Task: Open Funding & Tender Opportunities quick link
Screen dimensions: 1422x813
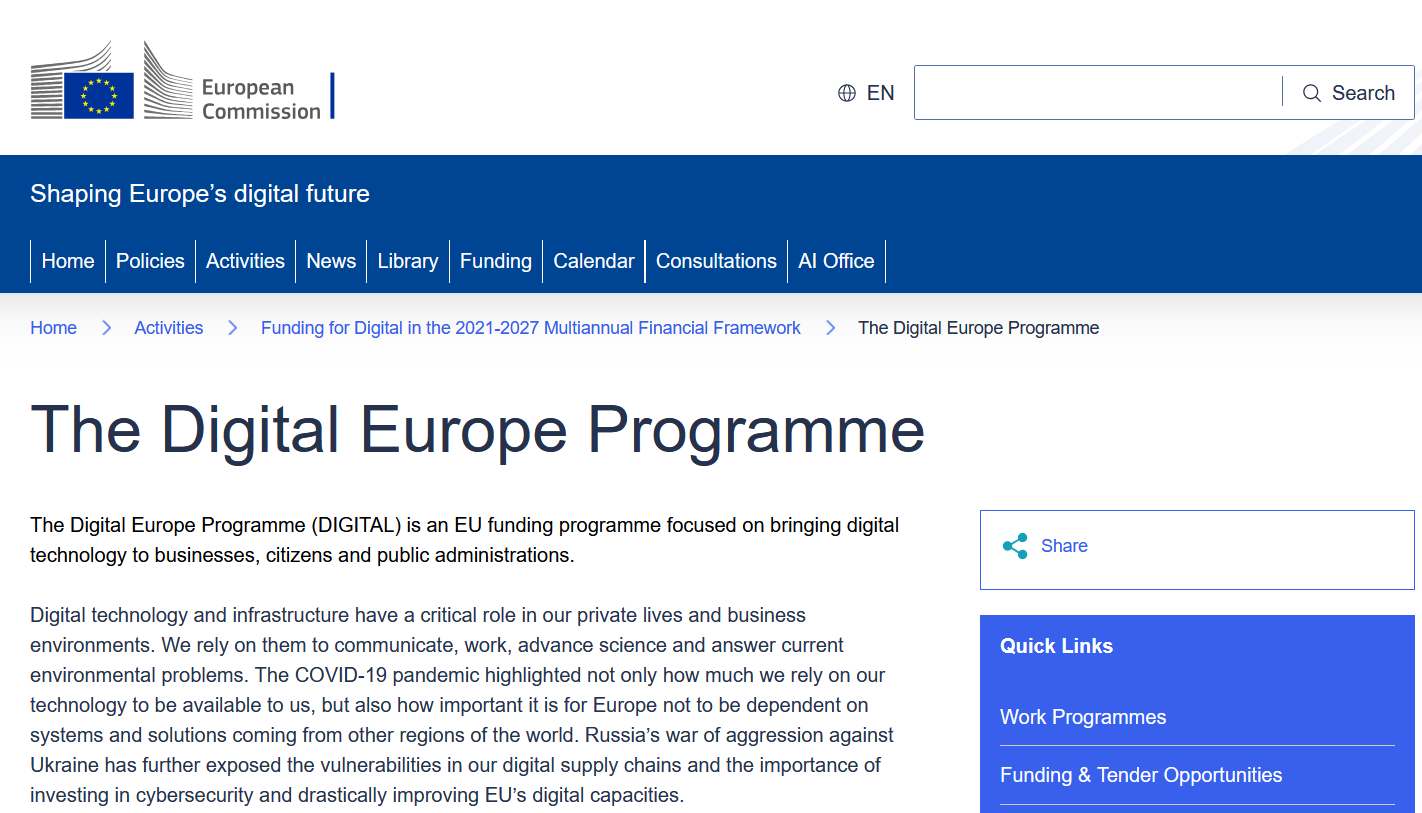Action: click(x=1141, y=775)
